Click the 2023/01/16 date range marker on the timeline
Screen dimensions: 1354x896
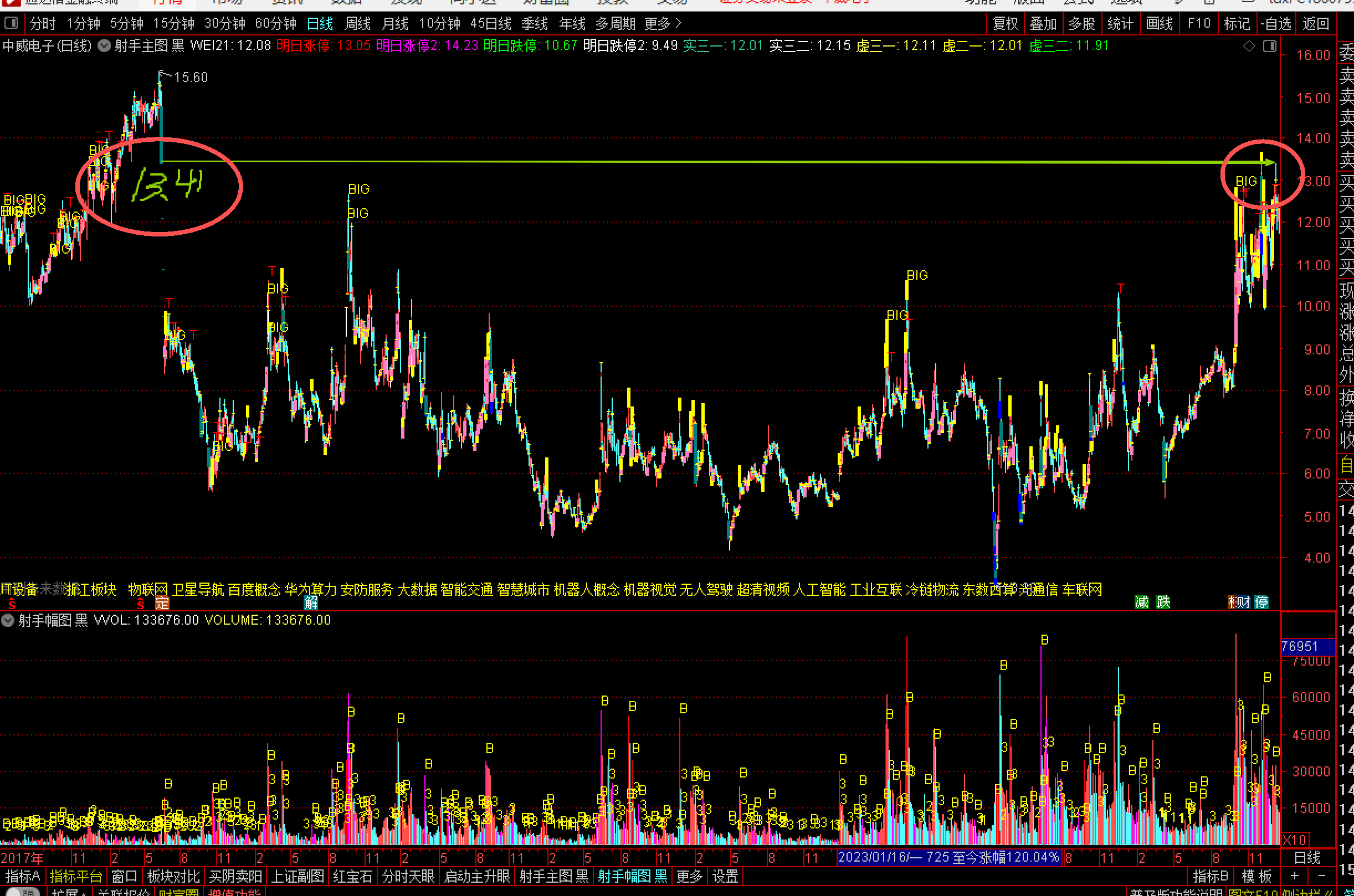click(949, 857)
